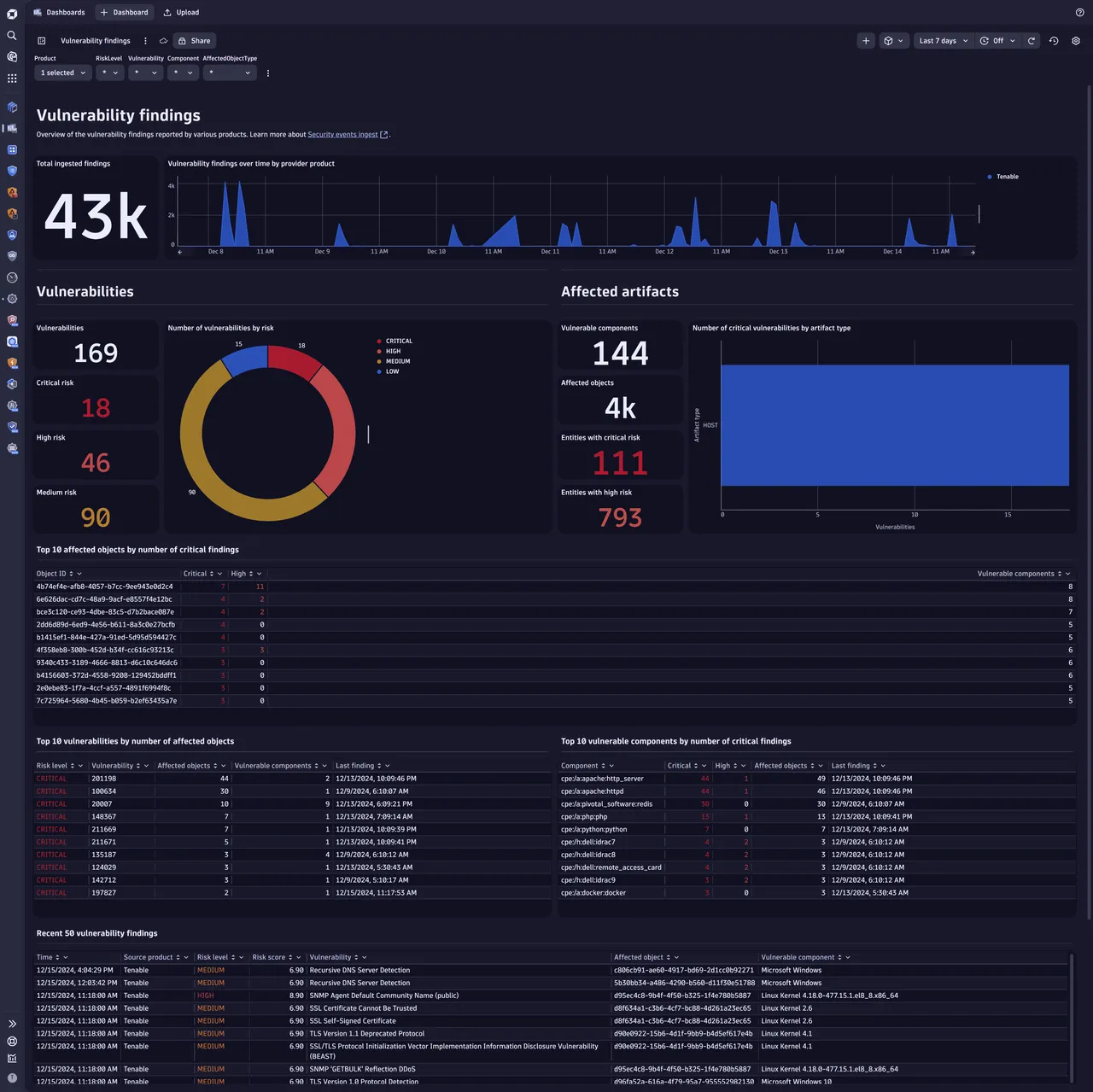Image resolution: width=1093 pixels, height=1092 pixels.
Task: Open the gray shield infinity app icon
Action: [x=12, y=256]
